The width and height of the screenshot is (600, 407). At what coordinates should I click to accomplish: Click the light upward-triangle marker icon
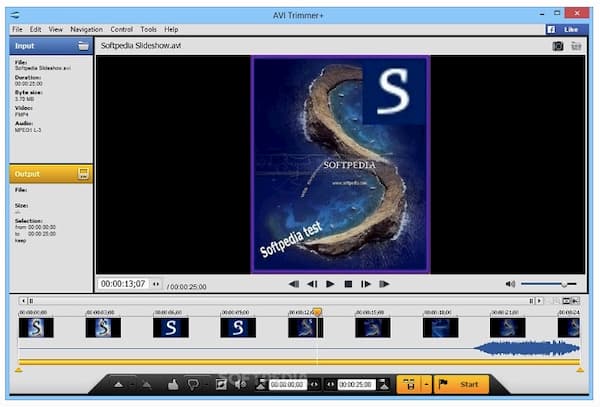click(119, 384)
